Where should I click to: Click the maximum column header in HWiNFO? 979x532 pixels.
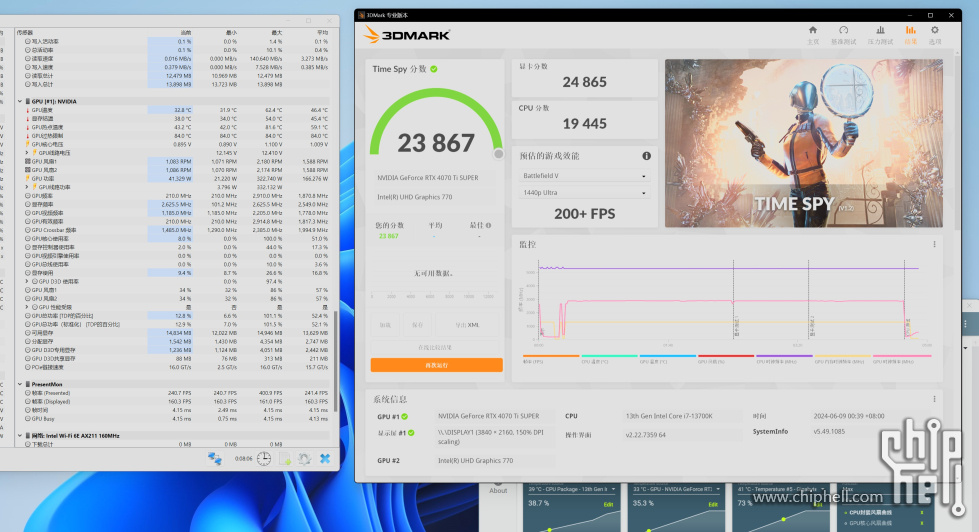(x=277, y=32)
